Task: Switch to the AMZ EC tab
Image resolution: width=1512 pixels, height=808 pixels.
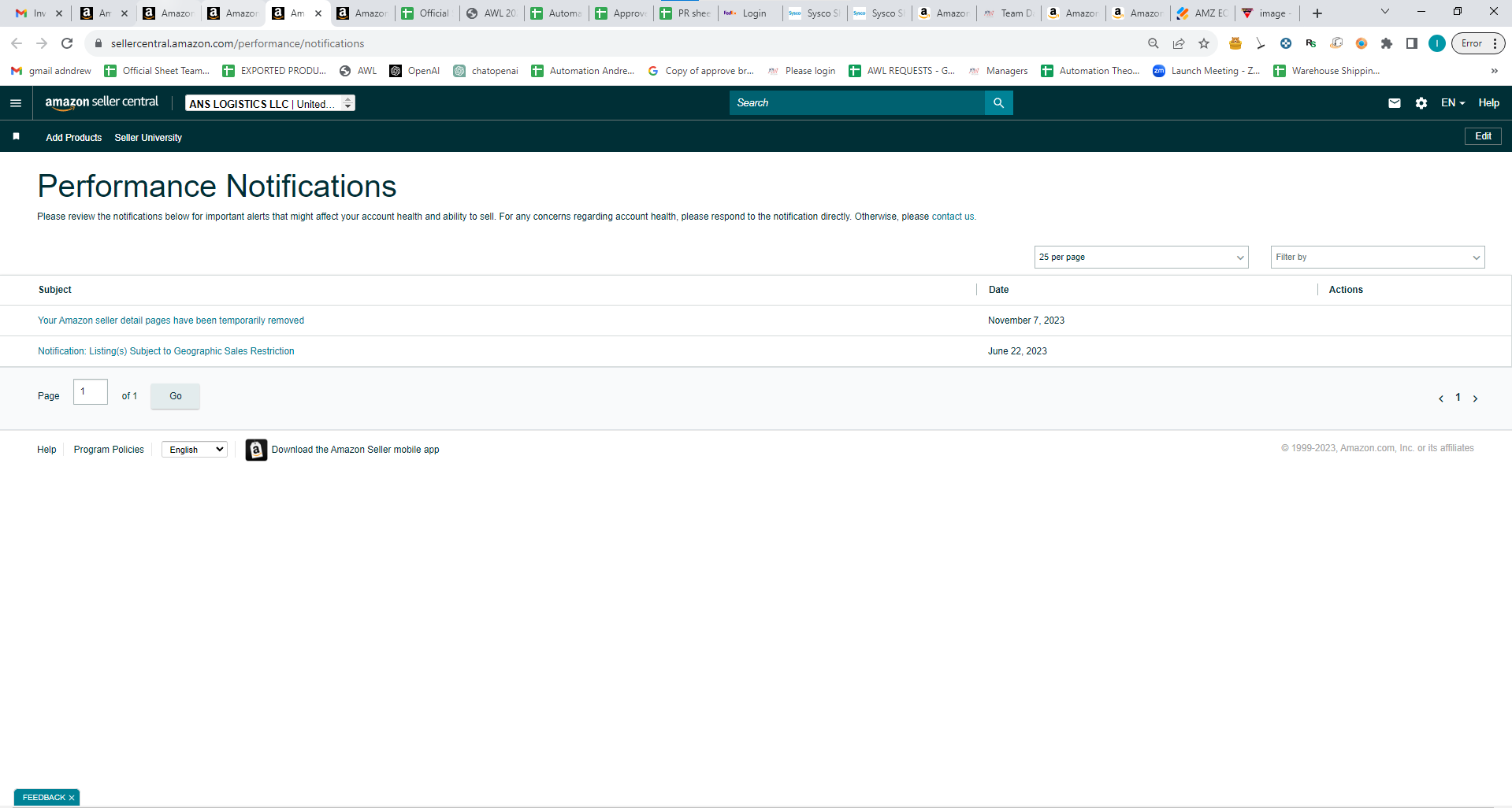Action: click(1202, 13)
